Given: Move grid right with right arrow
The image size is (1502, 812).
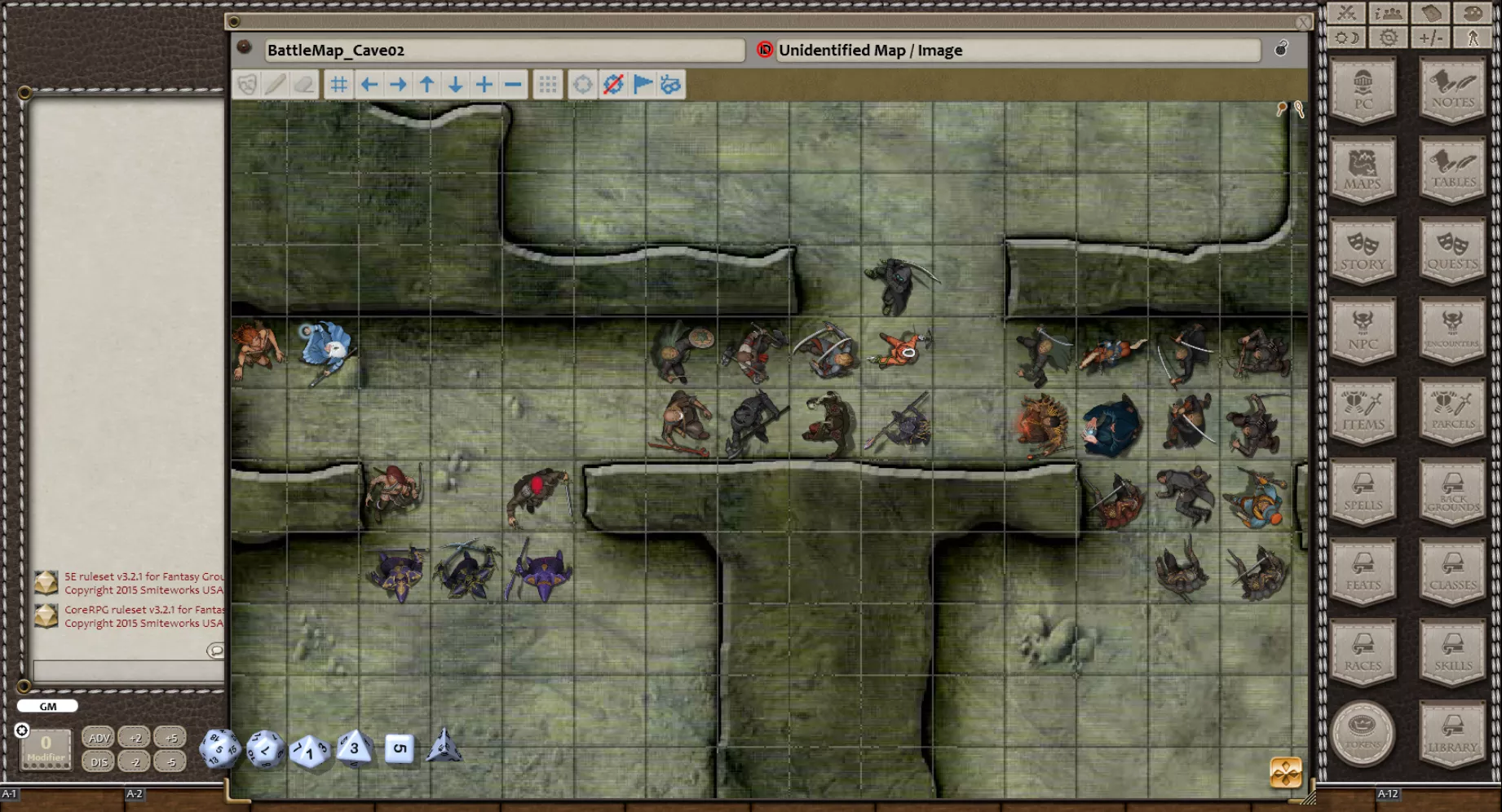Looking at the screenshot, I should coord(398,85).
